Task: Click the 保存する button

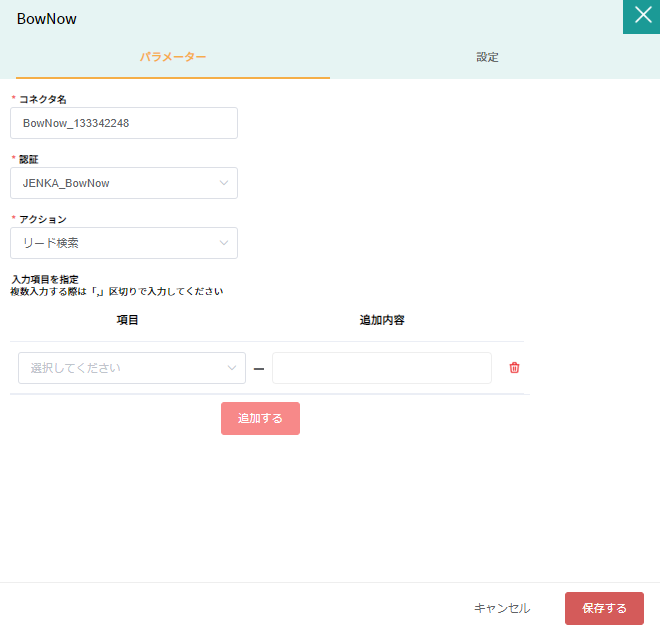Action: tap(604, 608)
